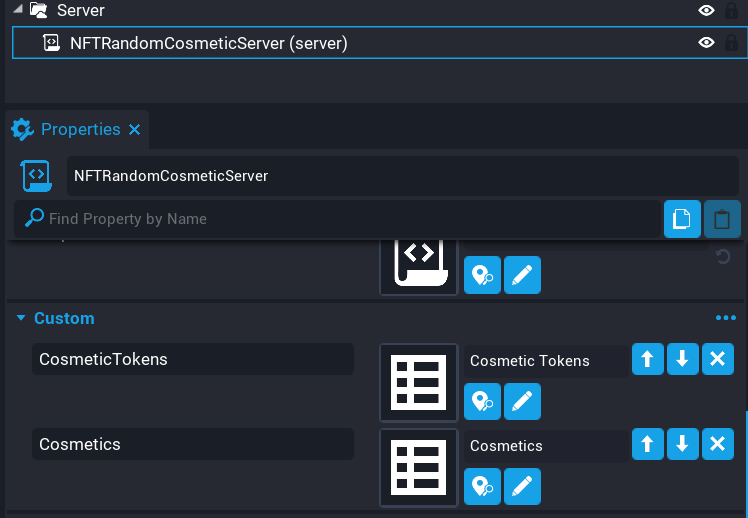Toggle visibility of NFTRandomCosmeticServer script
Viewport: 748px width, 518px height.
[706, 43]
